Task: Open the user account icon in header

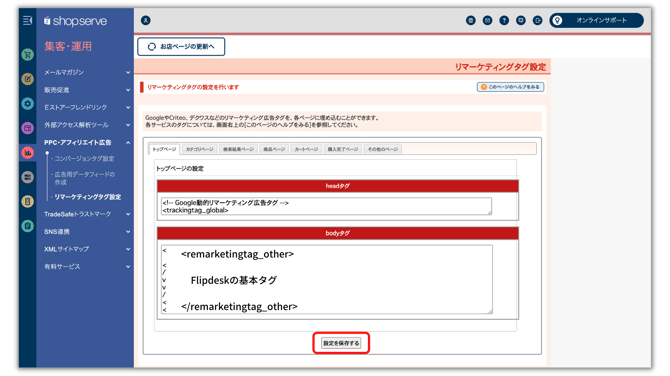Action: (x=146, y=21)
